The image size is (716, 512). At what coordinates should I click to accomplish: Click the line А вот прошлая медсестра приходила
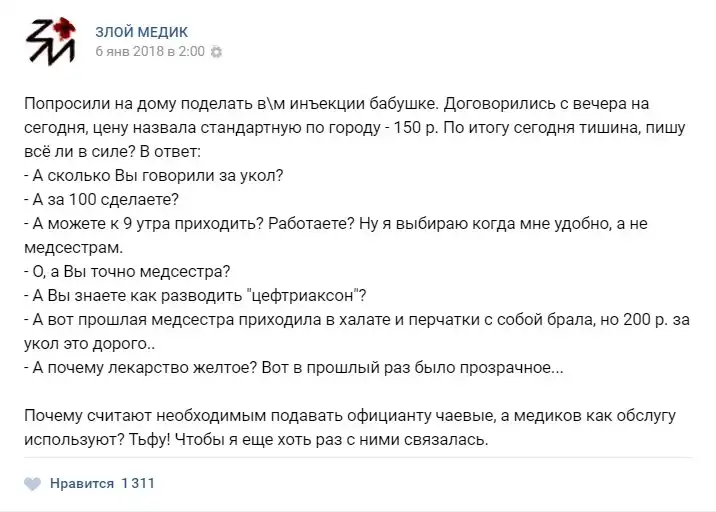(300, 318)
